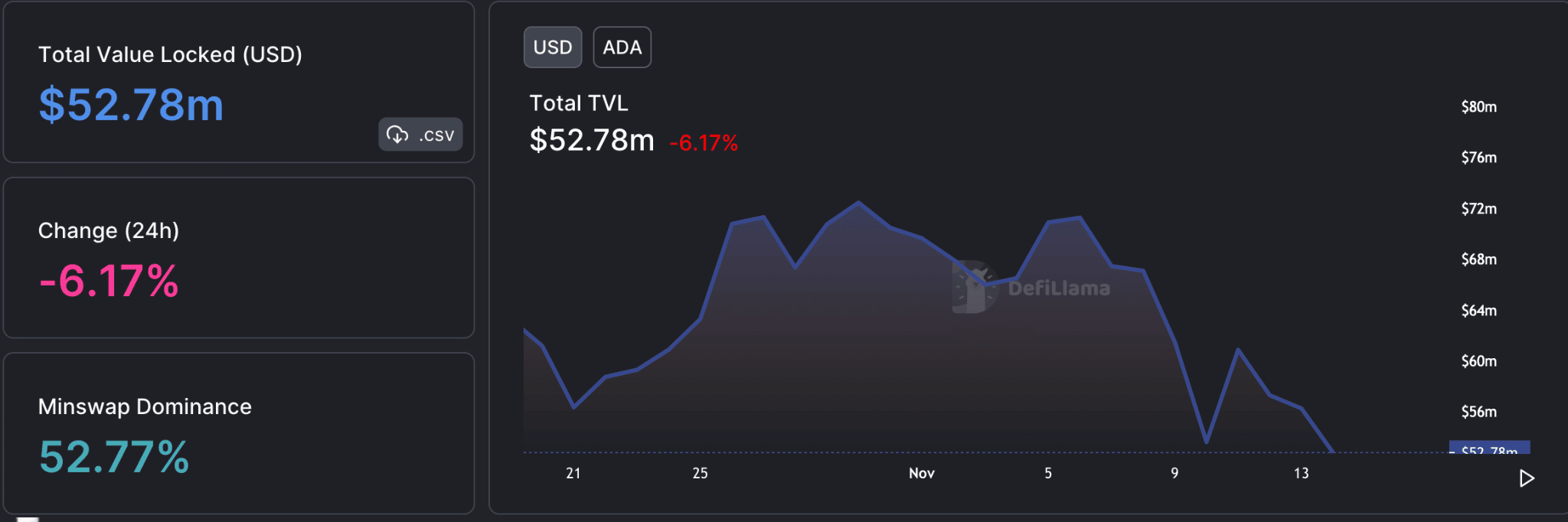Click the highlighted $52.78m axis marker

pos(1489,449)
